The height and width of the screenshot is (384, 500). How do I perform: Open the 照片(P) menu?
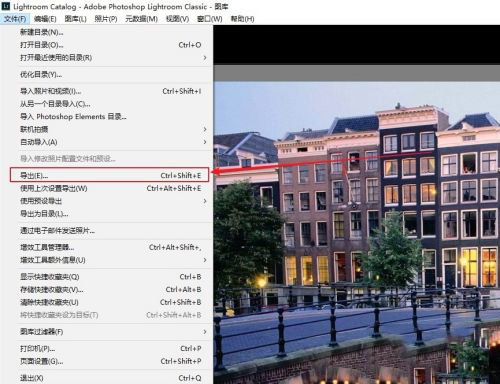tap(106, 19)
